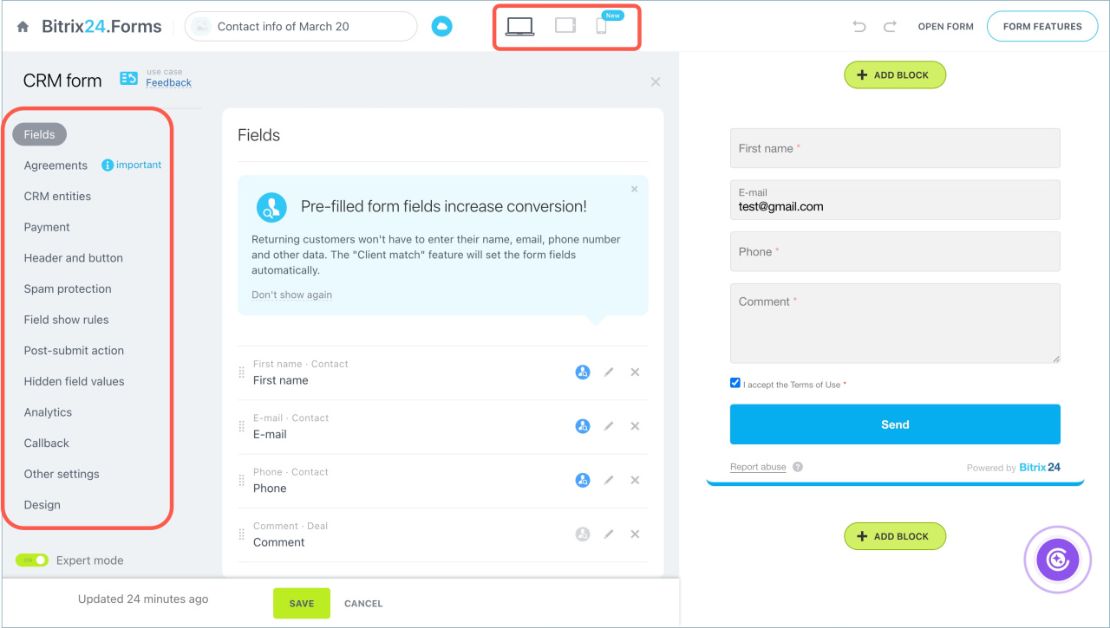Switch to tablet preview icon
Viewport: 1110px width, 628px height.
point(565,25)
